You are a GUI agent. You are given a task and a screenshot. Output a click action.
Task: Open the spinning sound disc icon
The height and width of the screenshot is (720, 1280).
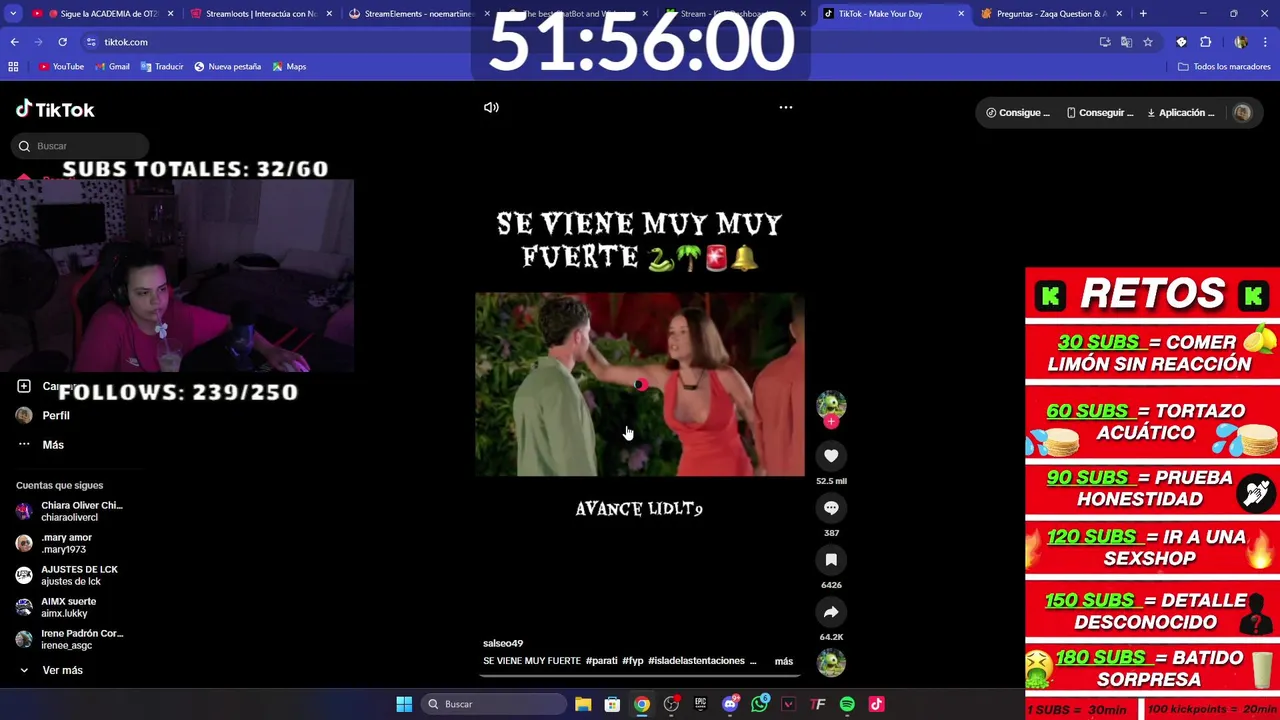click(831, 662)
